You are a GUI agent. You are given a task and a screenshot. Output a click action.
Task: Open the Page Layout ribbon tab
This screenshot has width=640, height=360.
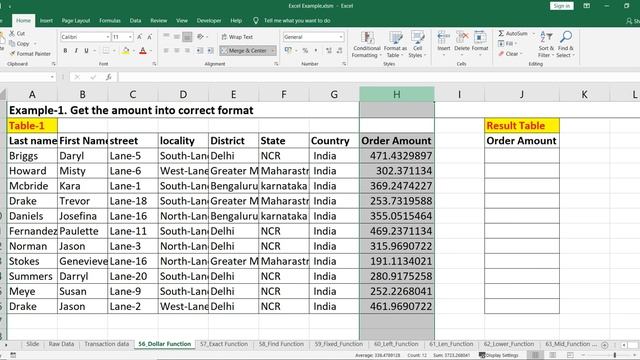click(76, 20)
